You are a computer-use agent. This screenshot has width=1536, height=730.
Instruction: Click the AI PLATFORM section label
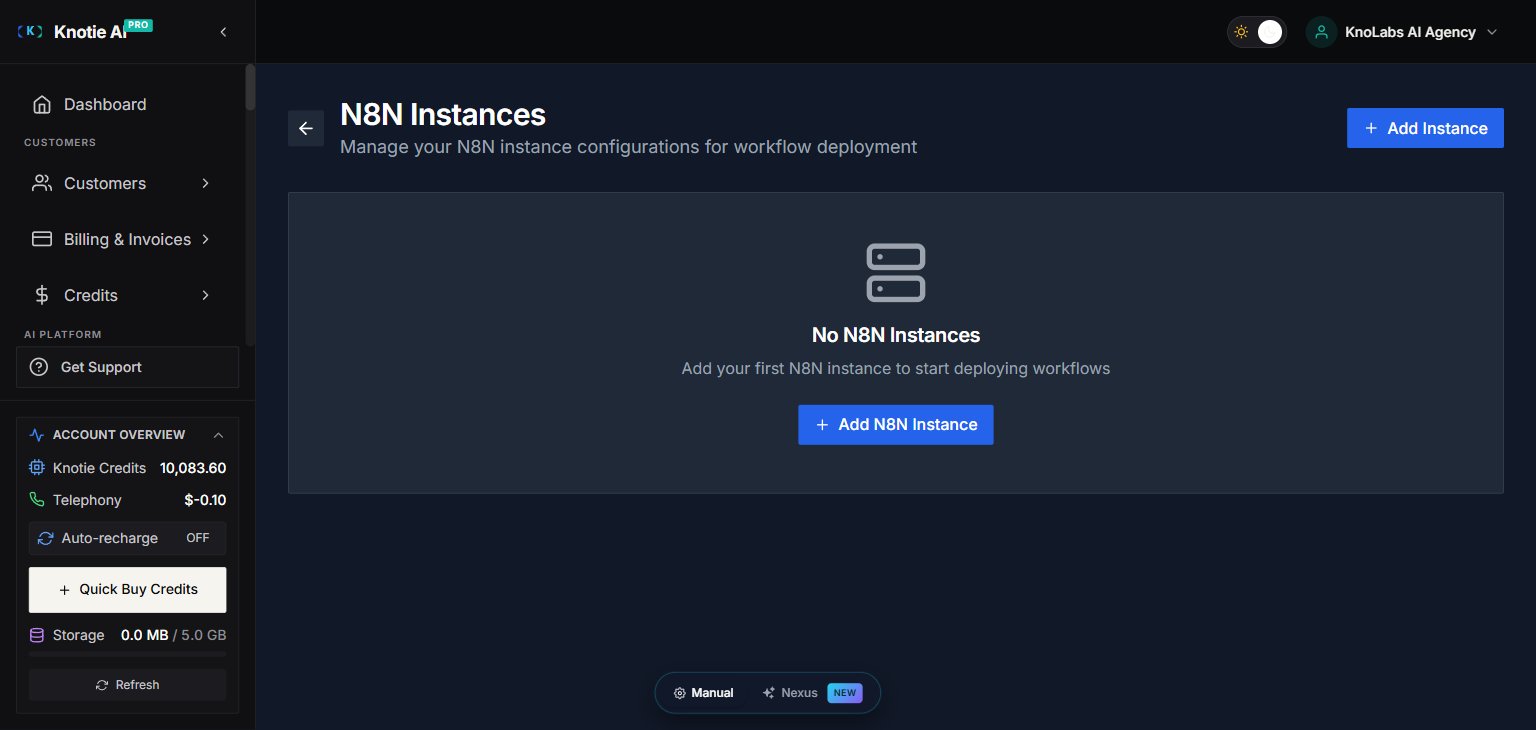click(x=63, y=334)
